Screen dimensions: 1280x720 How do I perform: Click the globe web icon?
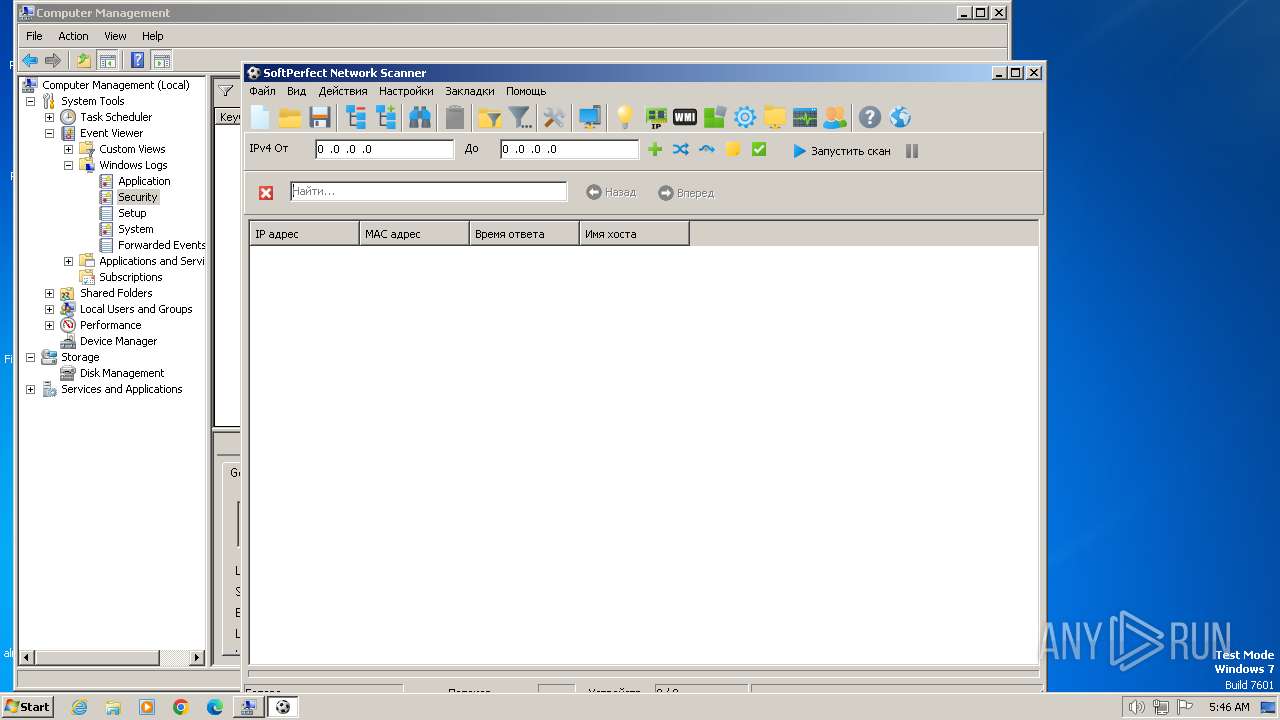(900, 118)
